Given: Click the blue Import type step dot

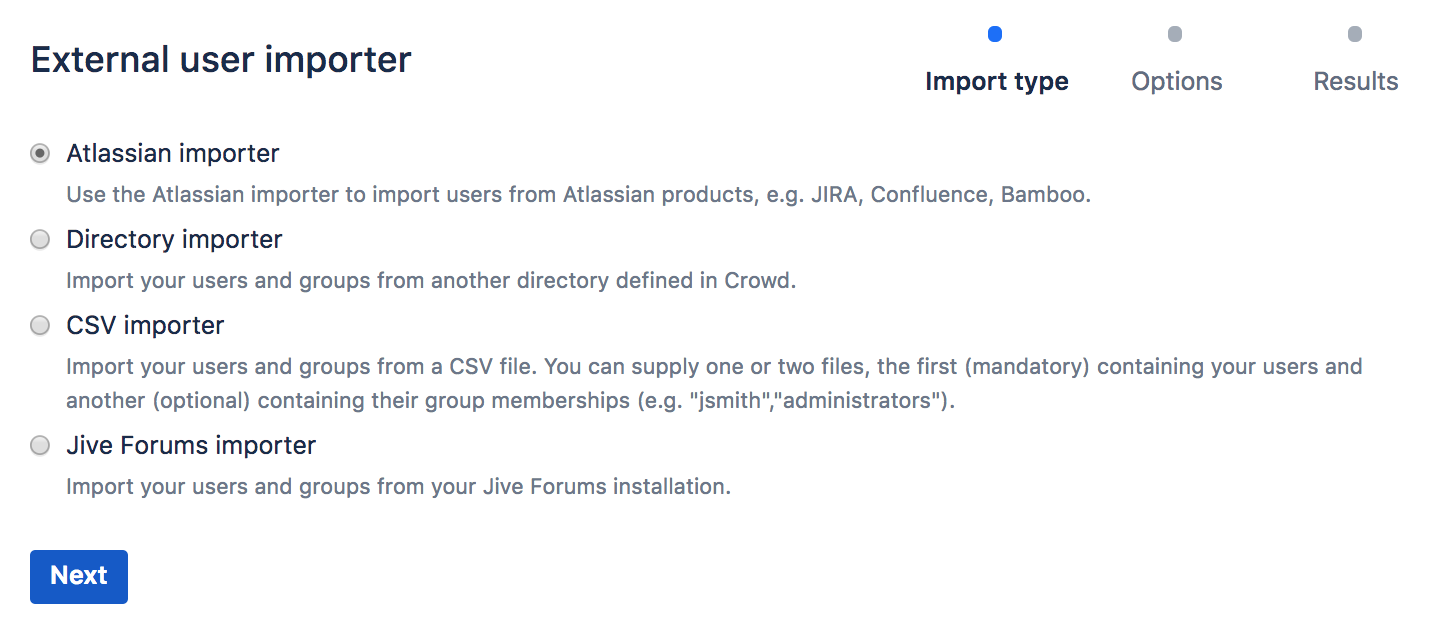Looking at the screenshot, I should click(x=995, y=35).
